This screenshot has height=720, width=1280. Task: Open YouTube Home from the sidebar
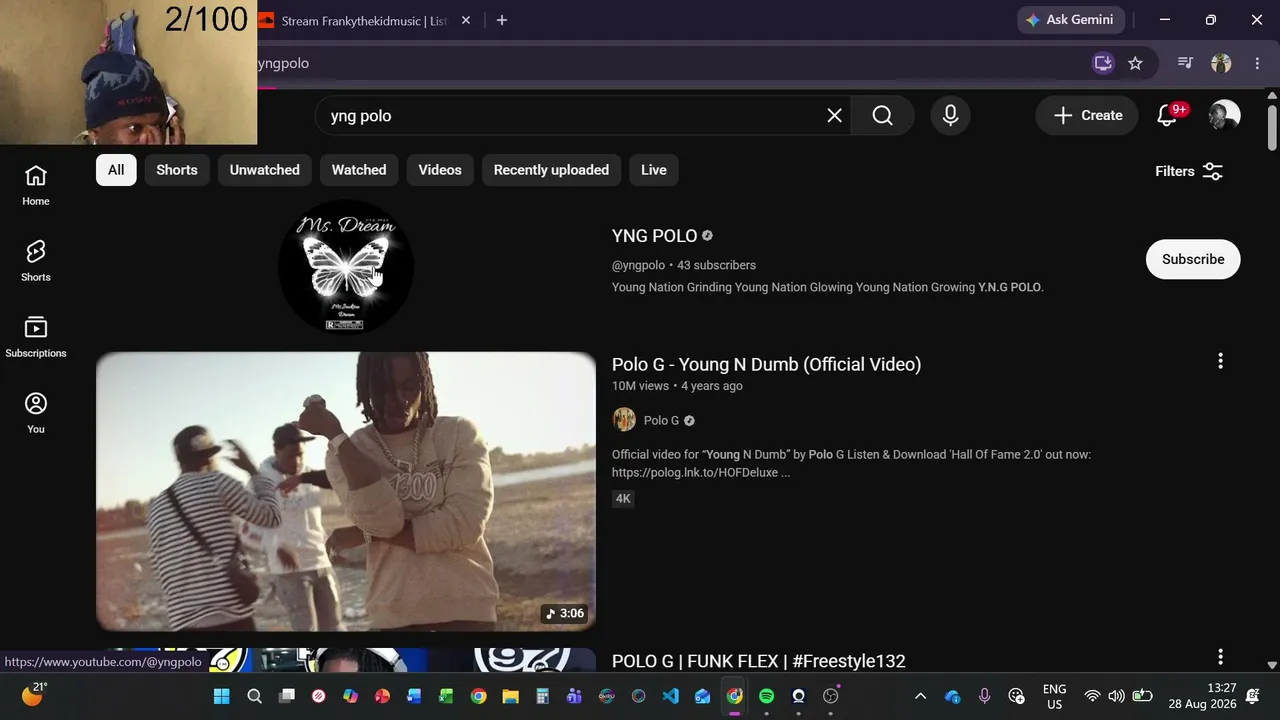tap(36, 186)
